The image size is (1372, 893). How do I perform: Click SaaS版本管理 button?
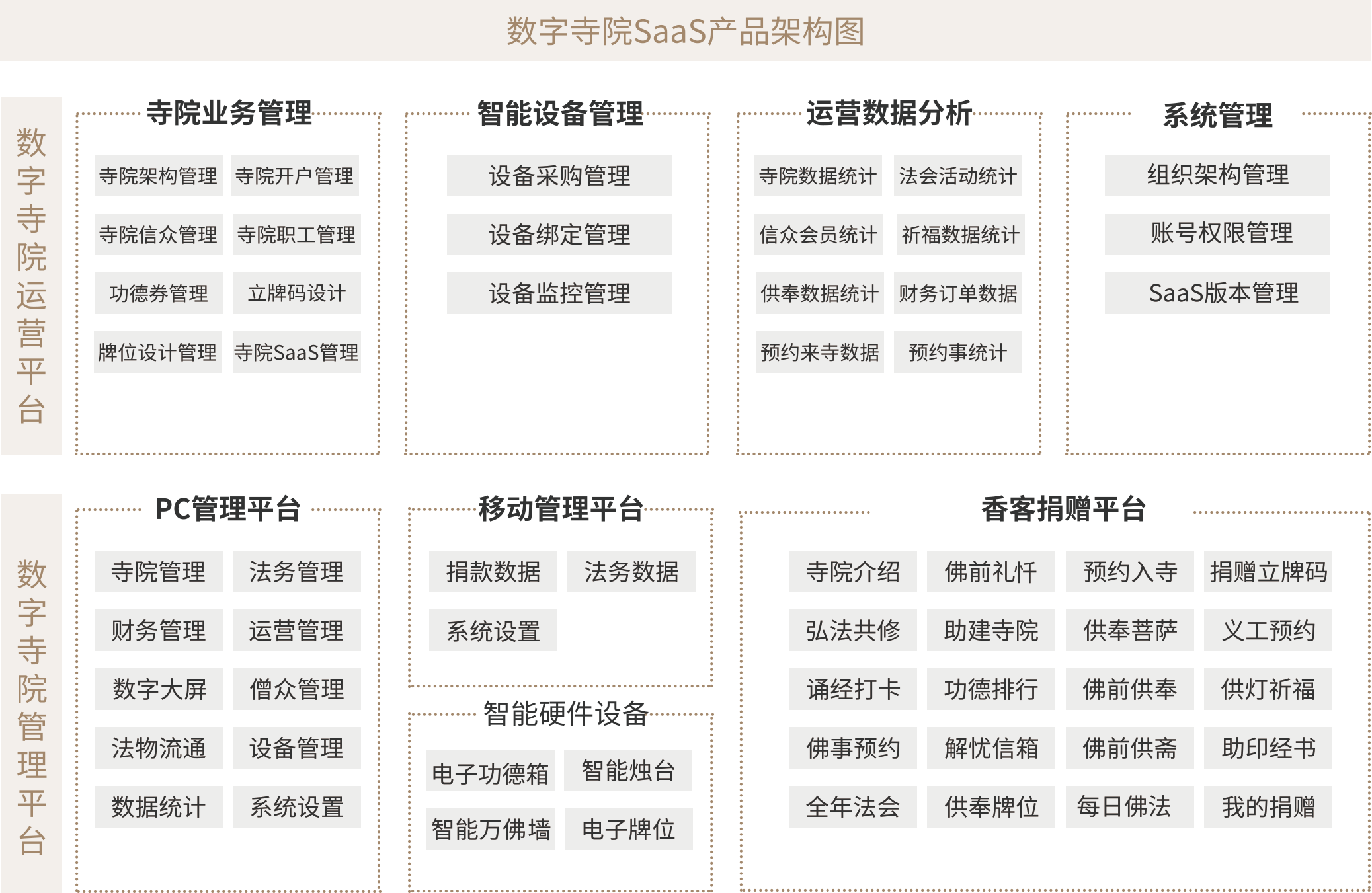pyautogui.click(x=1217, y=293)
